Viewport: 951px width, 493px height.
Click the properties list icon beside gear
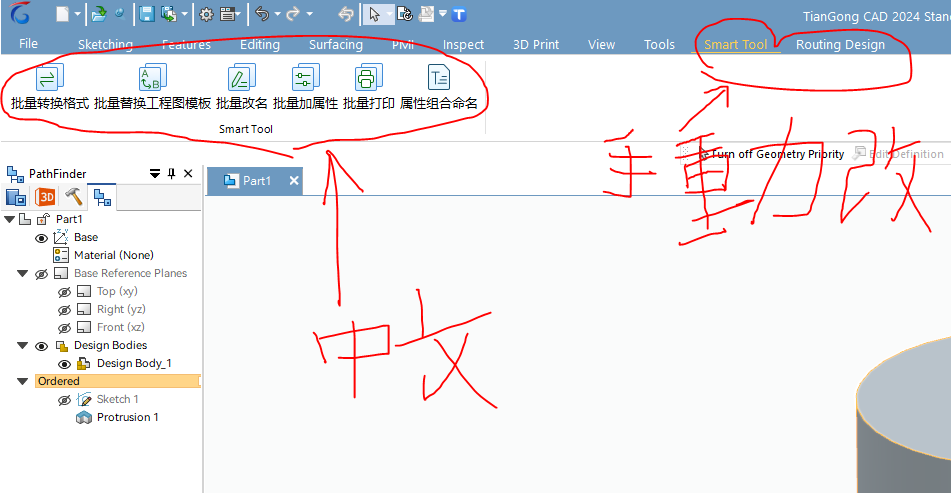(227, 15)
